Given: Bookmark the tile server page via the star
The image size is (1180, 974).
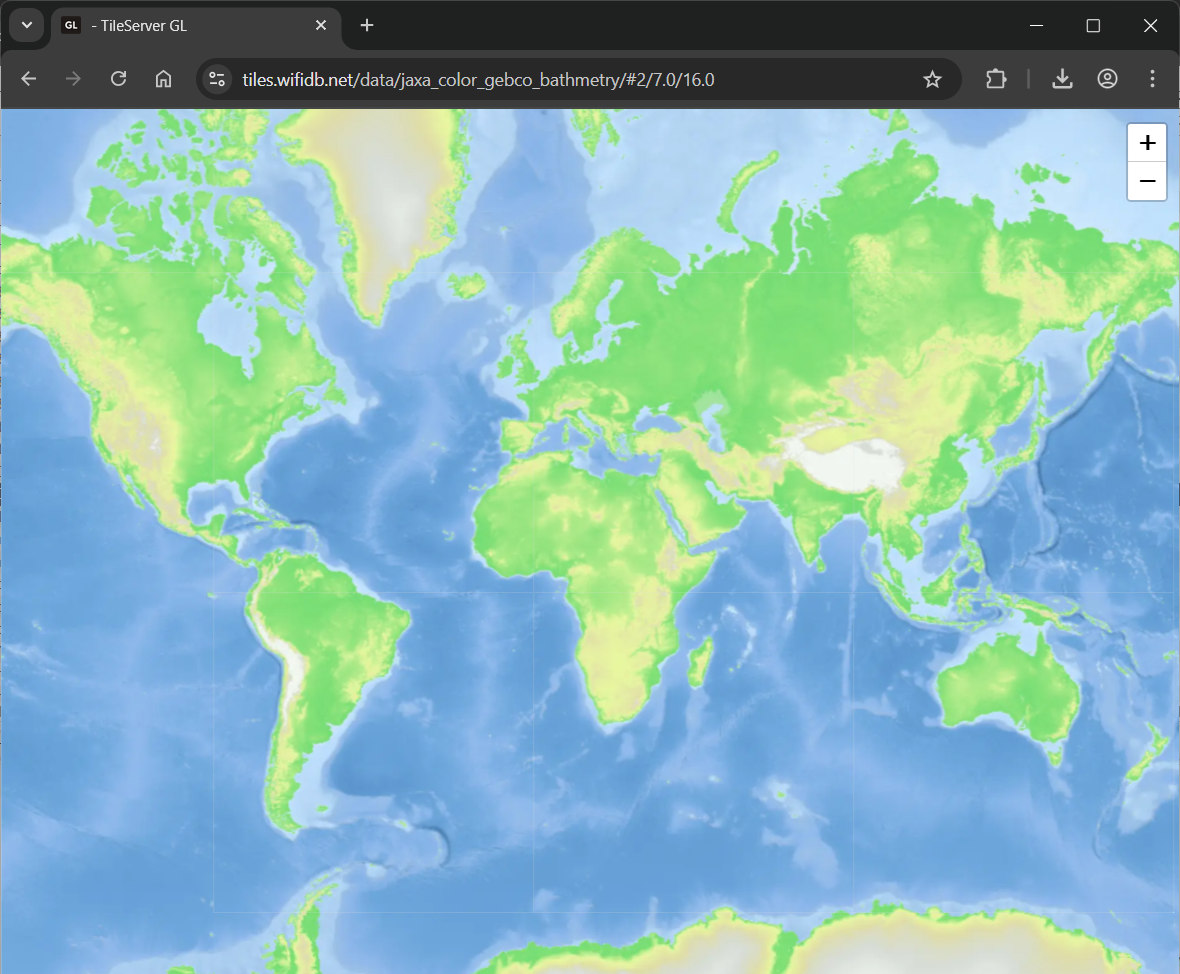Looking at the screenshot, I should (x=932, y=79).
